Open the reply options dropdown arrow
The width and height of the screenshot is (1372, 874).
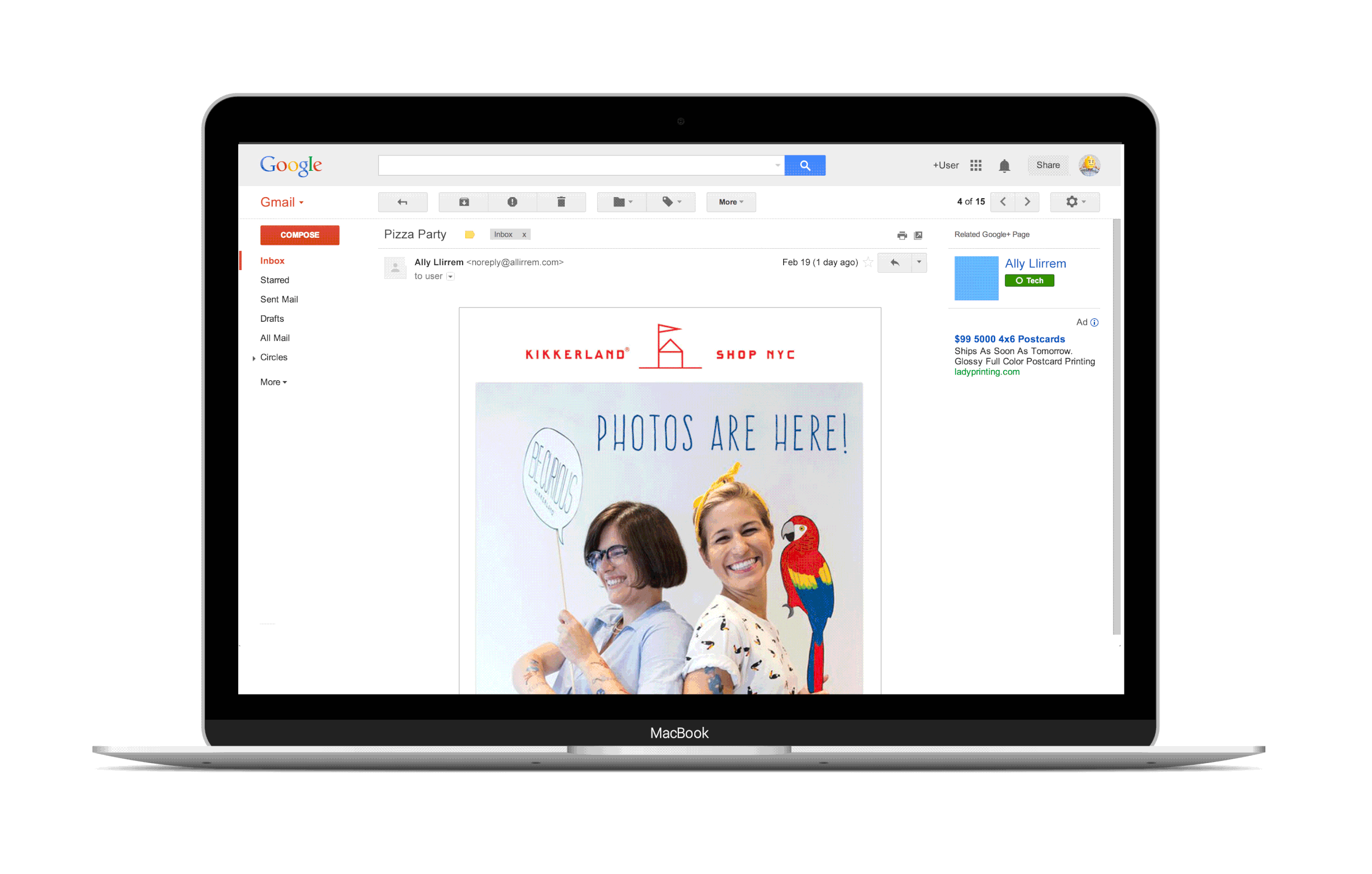pyautogui.click(x=919, y=262)
